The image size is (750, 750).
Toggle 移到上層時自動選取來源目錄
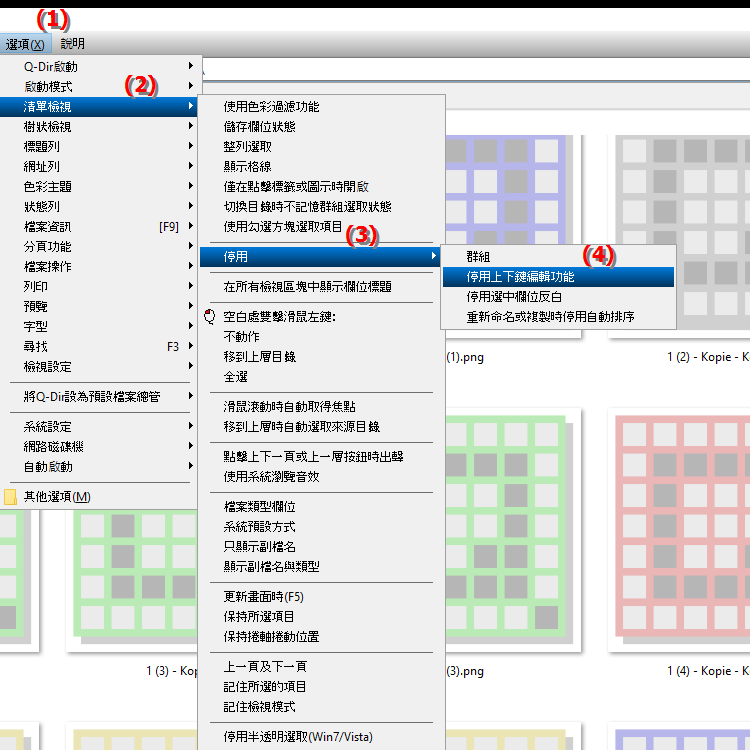point(321,427)
